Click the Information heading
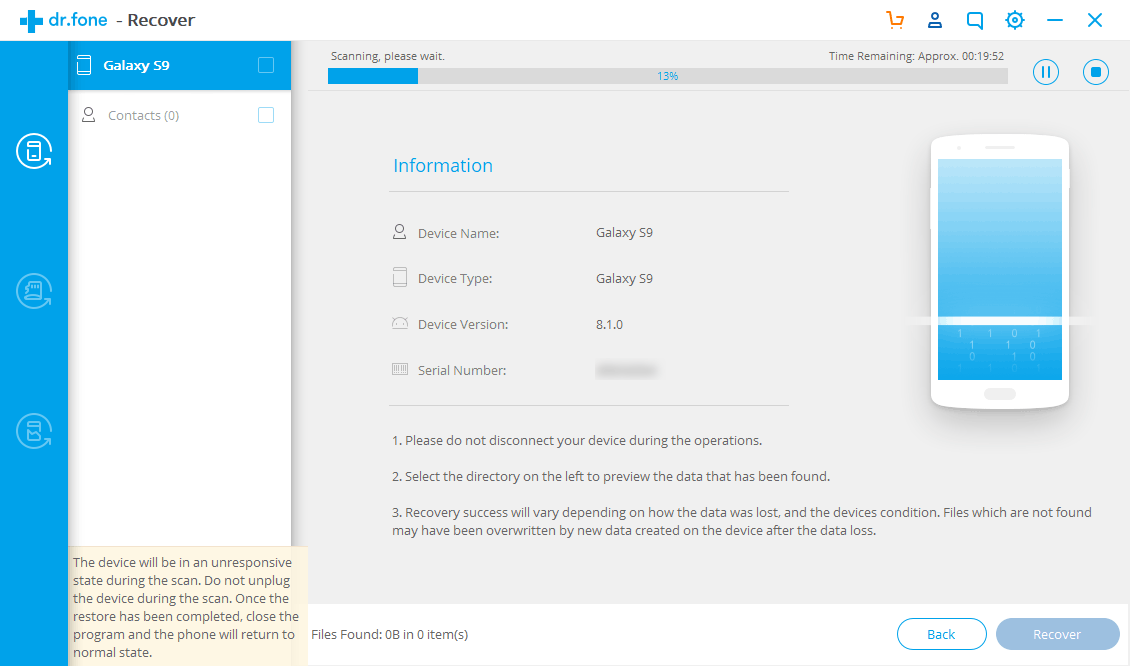1130x666 pixels. 443,166
